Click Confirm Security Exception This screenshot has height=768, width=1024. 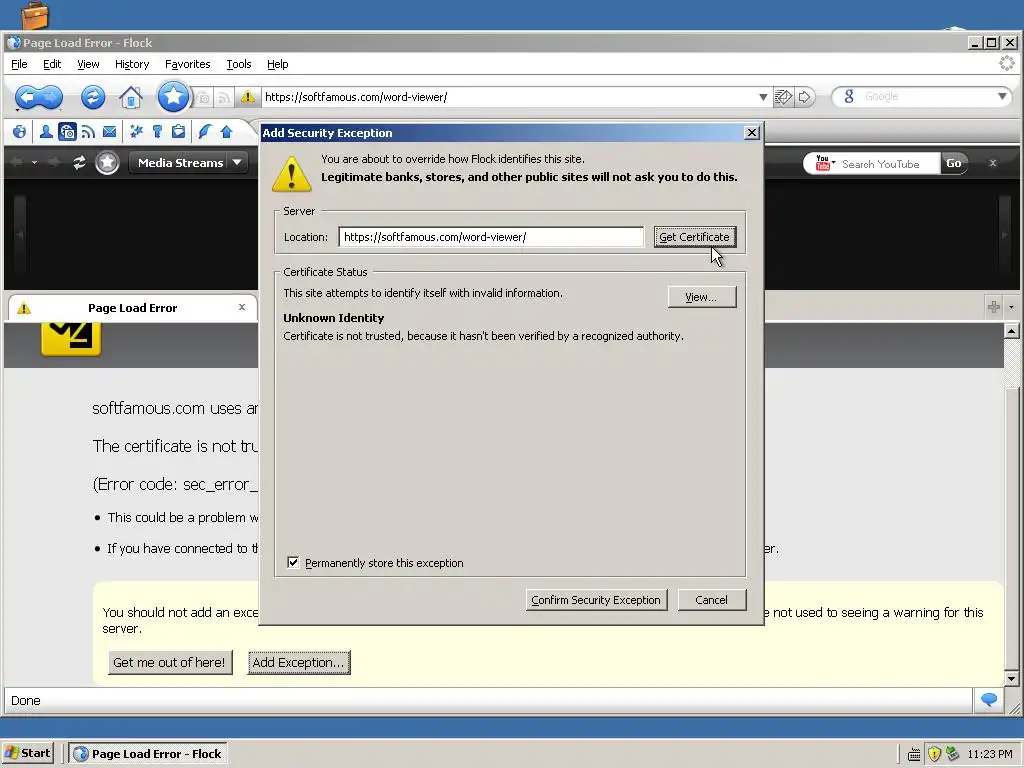(596, 600)
